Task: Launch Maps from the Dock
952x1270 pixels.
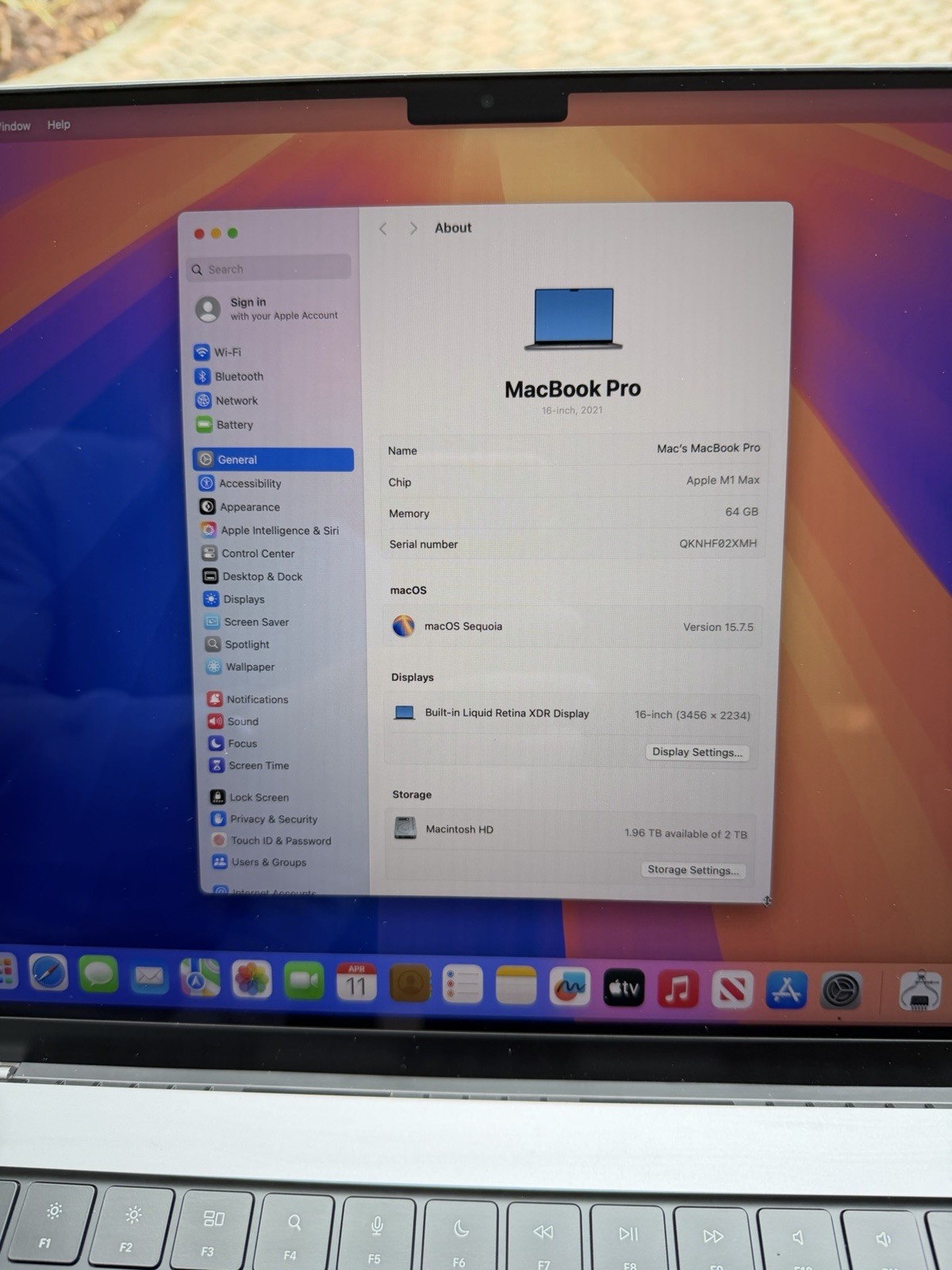Action: 200,978
